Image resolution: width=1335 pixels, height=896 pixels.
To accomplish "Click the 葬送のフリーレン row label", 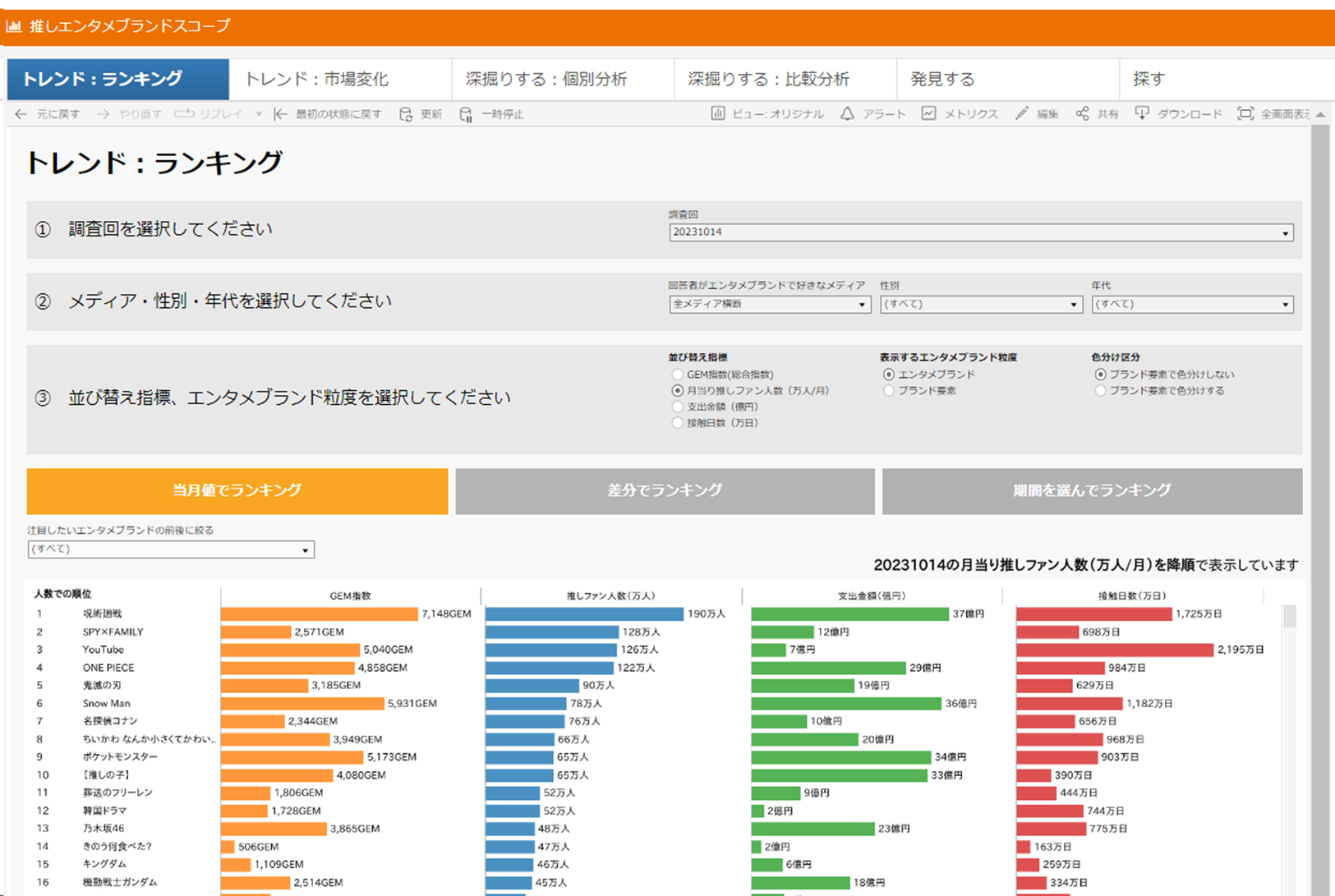I will click(x=117, y=793).
